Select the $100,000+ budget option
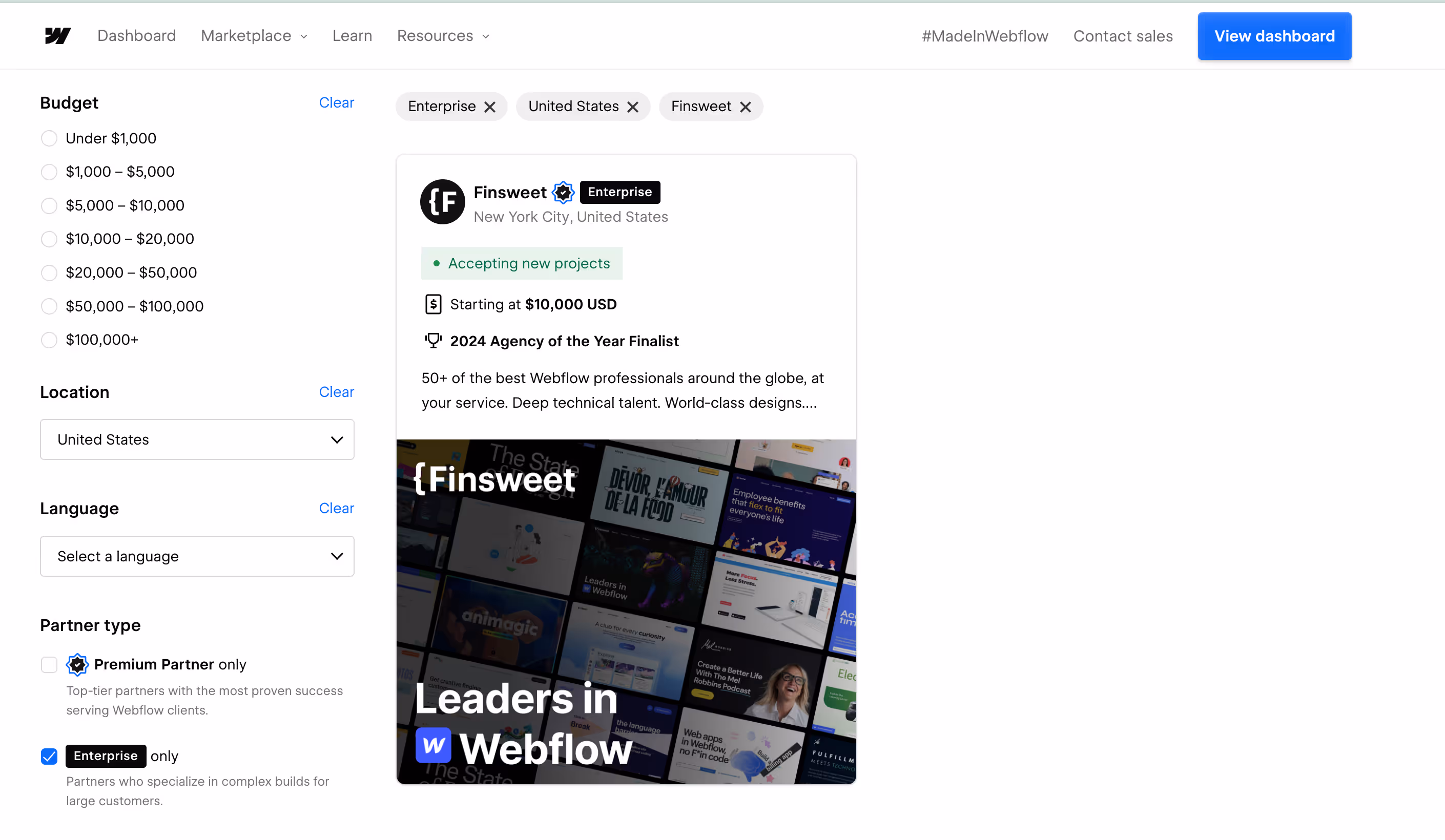This screenshot has height=840, width=1445. (x=49, y=340)
